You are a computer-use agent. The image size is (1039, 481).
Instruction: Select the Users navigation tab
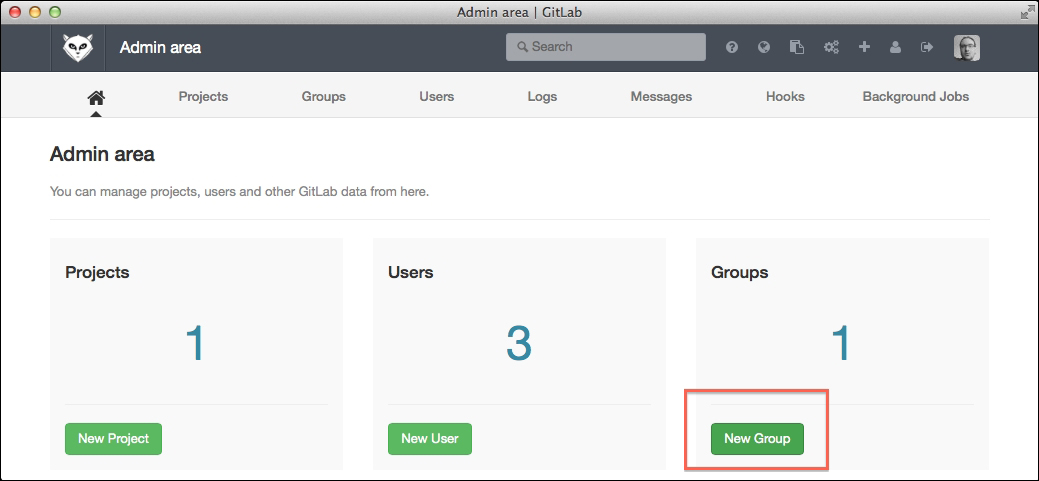coord(436,97)
